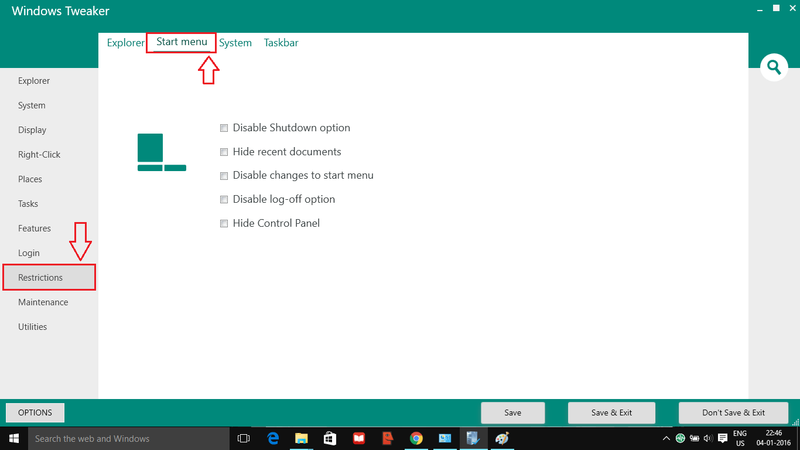Open the search magnifier icon
This screenshot has height=450, width=800.
click(773, 67)
